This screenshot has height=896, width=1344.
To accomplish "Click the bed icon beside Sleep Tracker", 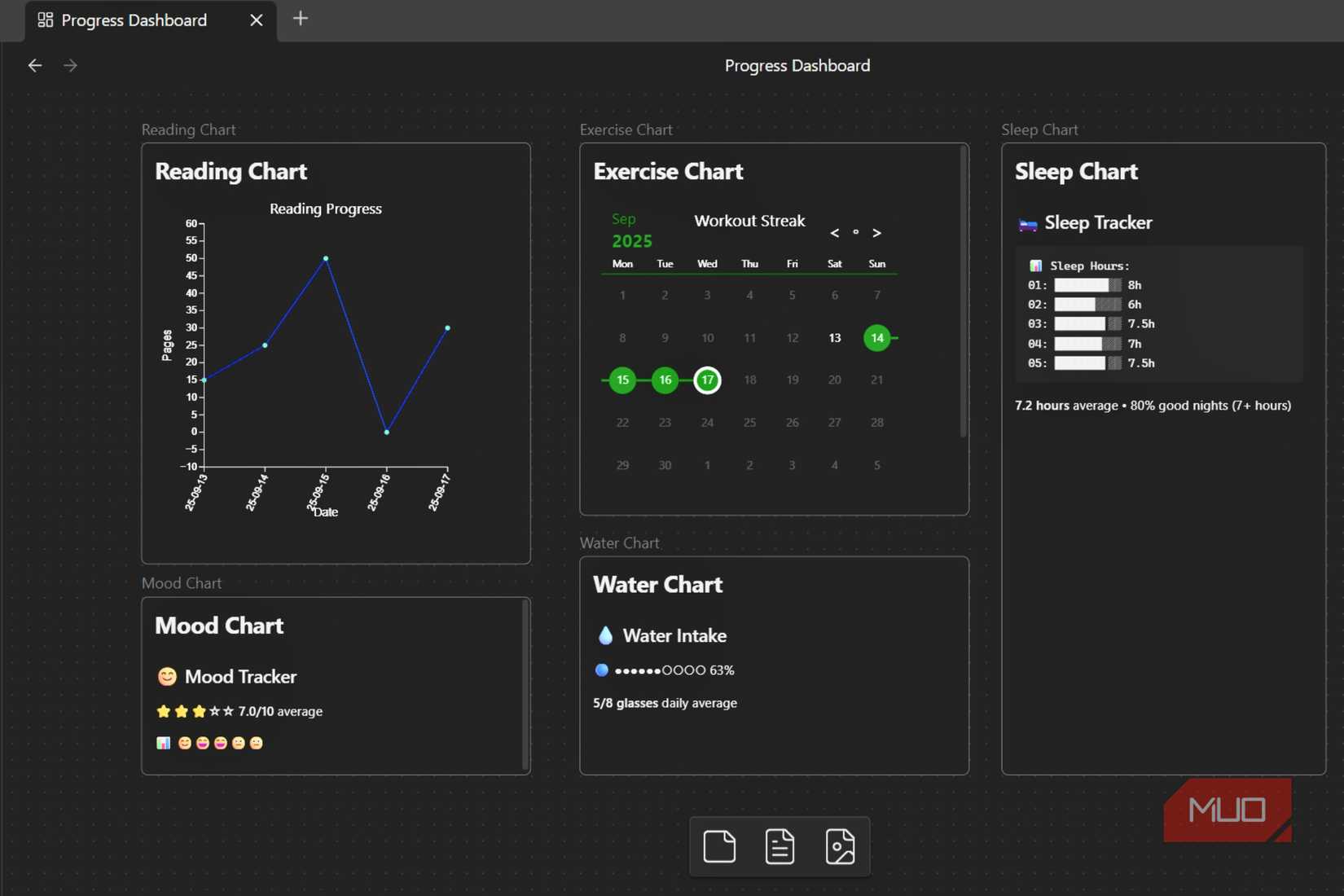I will point(1028,224).
